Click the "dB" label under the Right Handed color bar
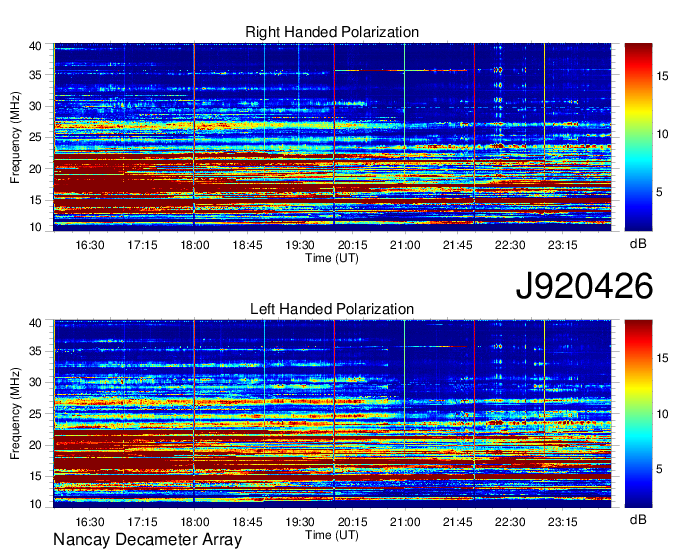This screenshot has width=680, height=552. click(638, 244)
